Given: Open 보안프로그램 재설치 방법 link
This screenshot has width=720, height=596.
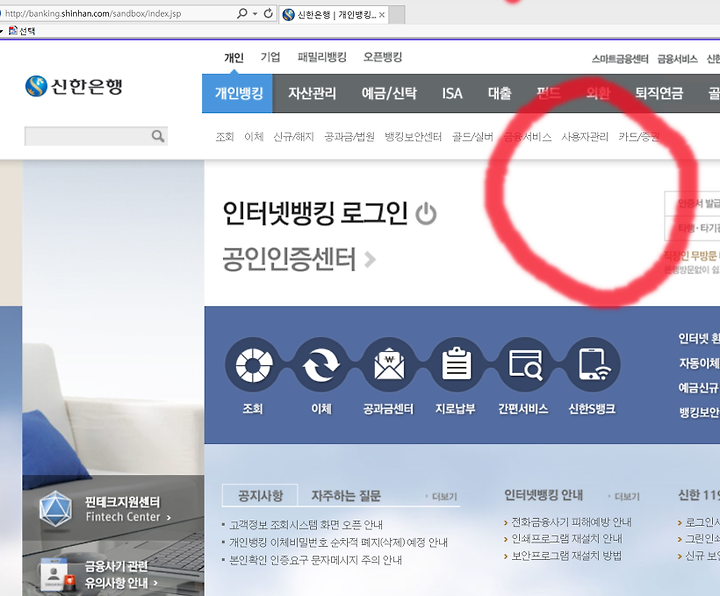Looking at the screenshot, I should coord(566,556).
